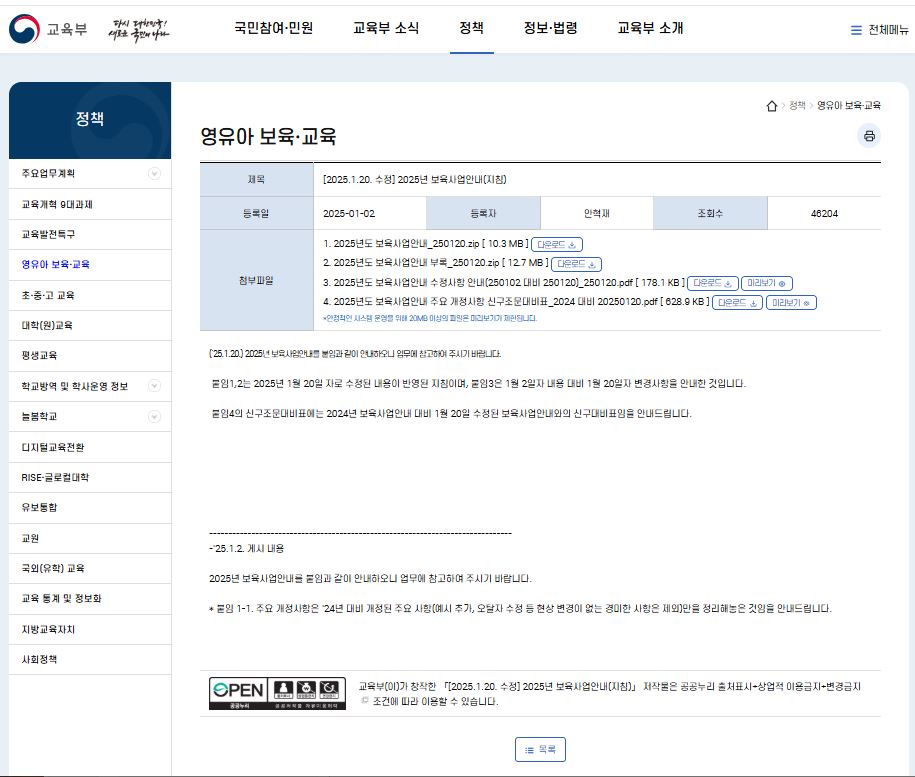Download the 신구조문대비표 PDF file
Screen dimensions: 915x777
[738, 302]
